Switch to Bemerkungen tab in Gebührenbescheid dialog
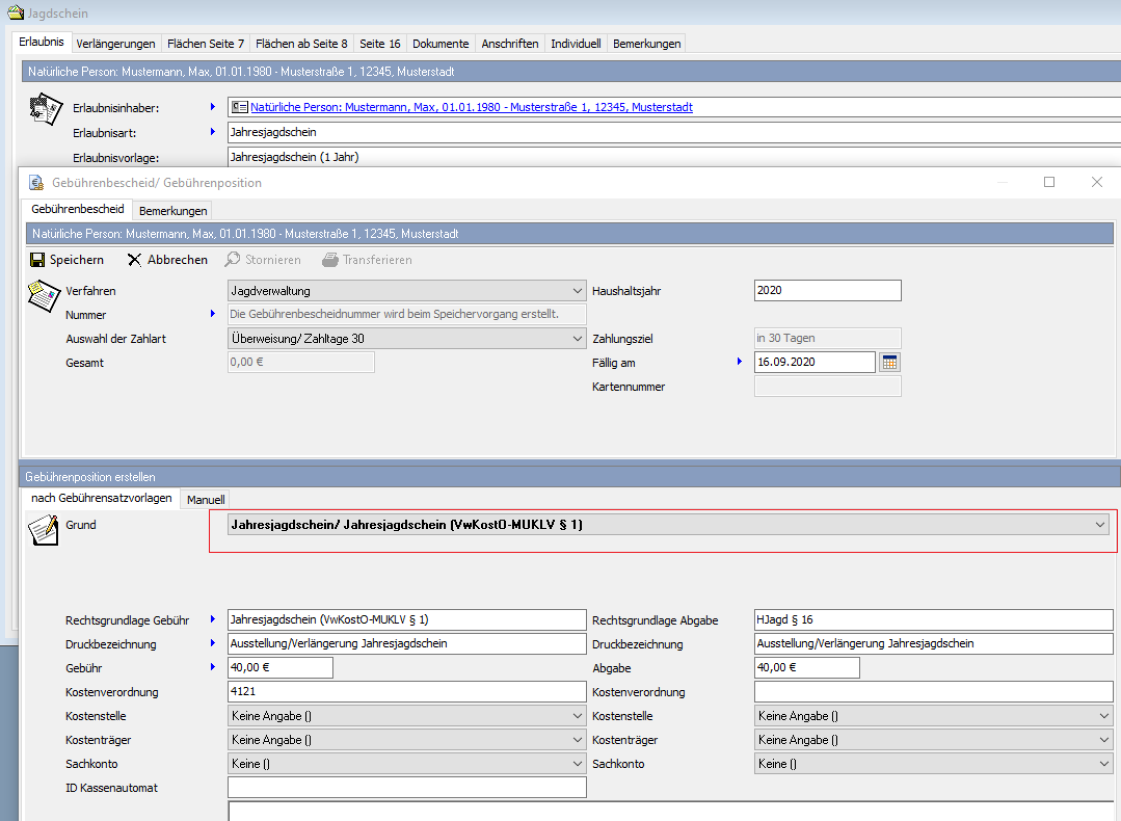The image size is (1121, 821). pyautogui.click(x=173, y=211)
